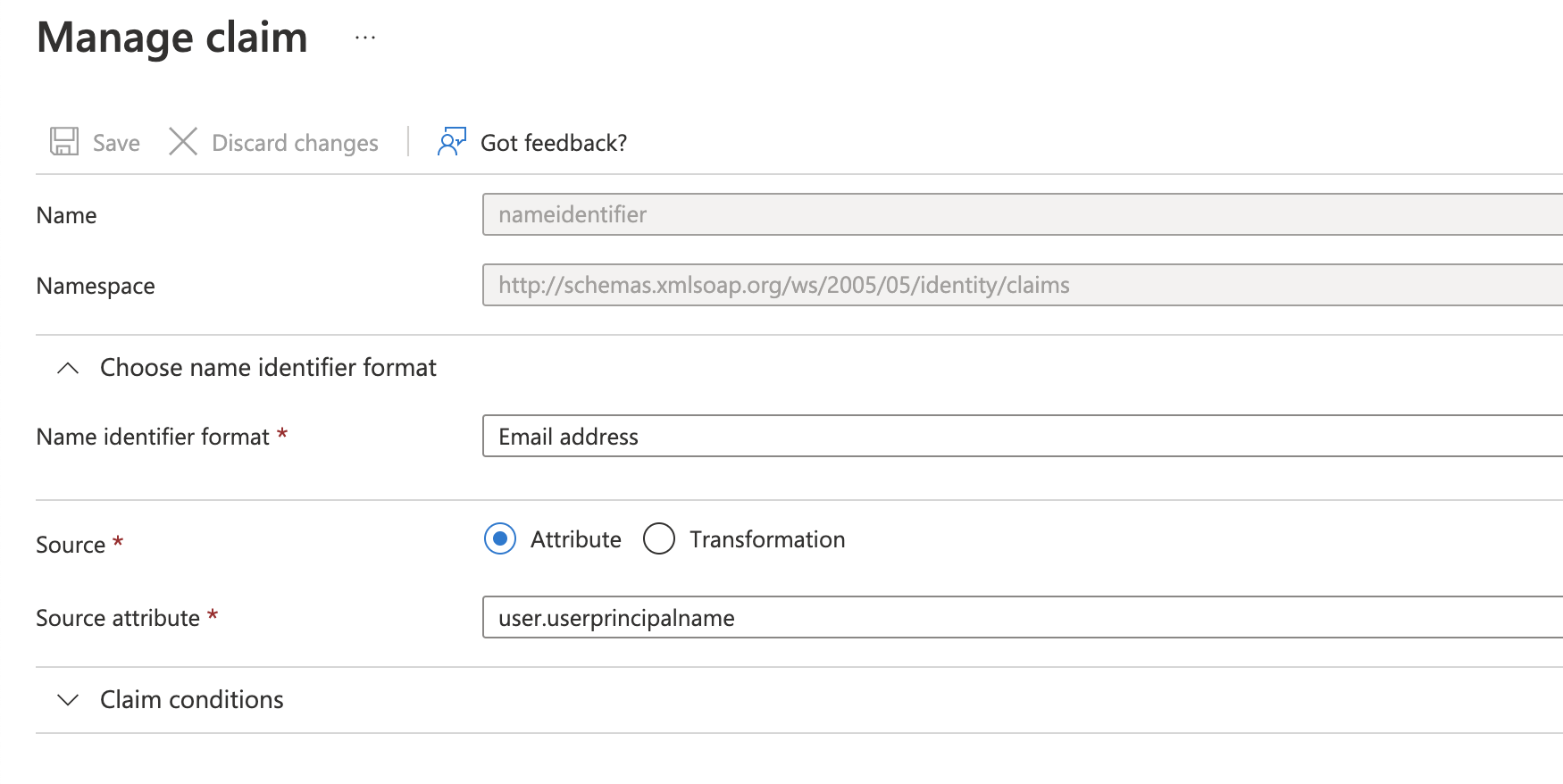Click the feedback person icon
1563x784 pixels.
pos(452,142)
